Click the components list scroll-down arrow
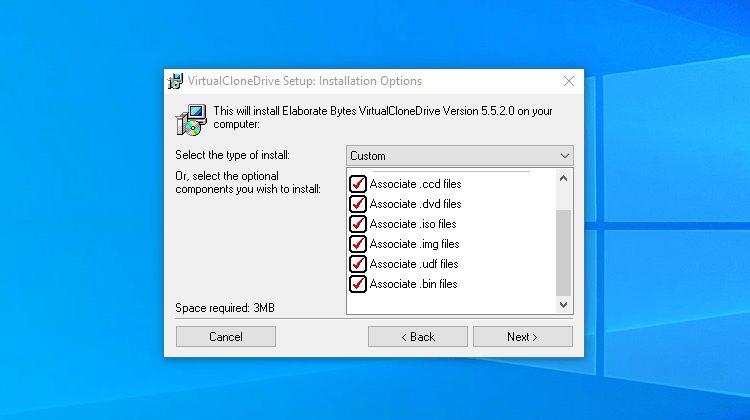The width and height of the screenshot is (750, 420). [563, 305]
